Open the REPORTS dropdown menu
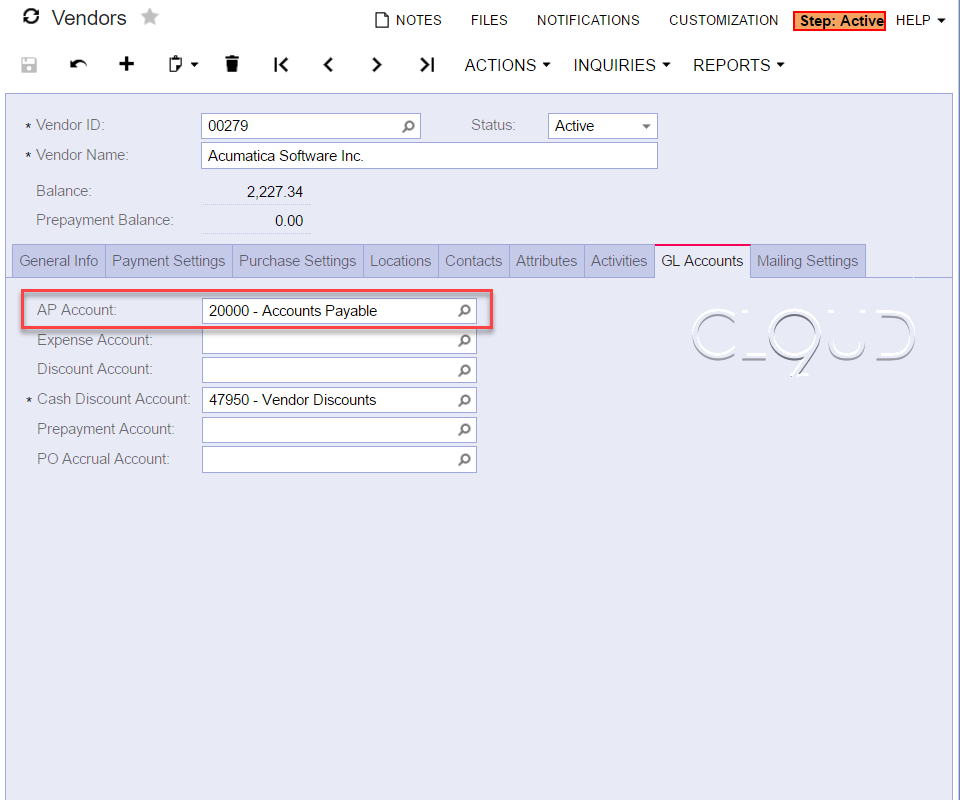Image resolution: width=960 pixels, height=800 pixels. click(738, 65)
